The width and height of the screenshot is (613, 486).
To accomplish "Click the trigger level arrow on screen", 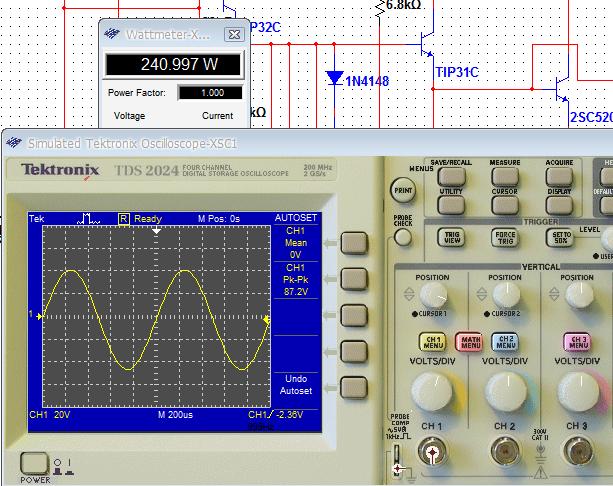I will click(267, 320).
